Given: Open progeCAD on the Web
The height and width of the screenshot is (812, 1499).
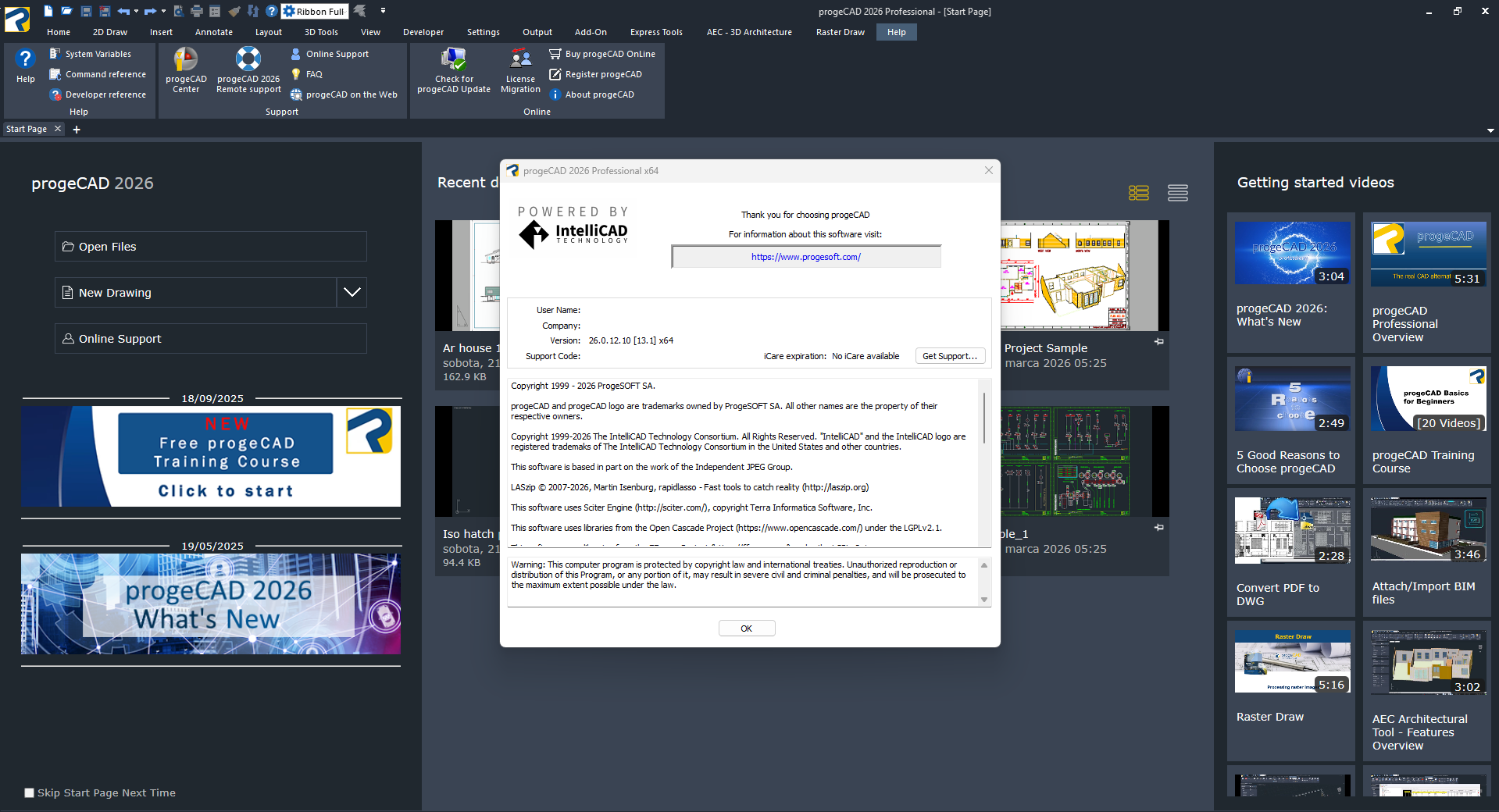Looking at the screenshot, I should pyautogui.click(x=344, y=94).
